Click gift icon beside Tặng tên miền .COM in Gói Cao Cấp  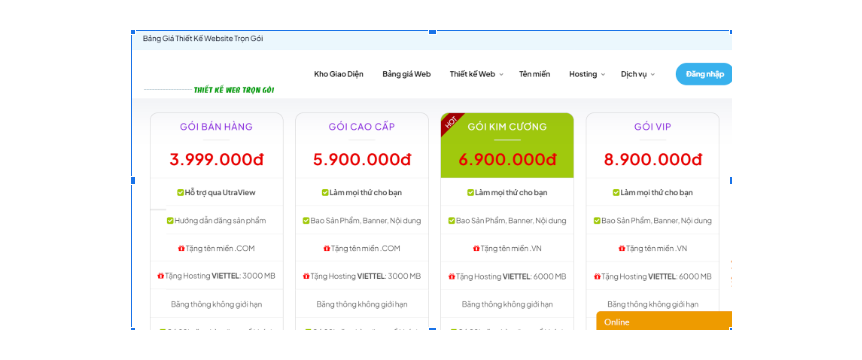pyautogui.click(x=327, y=248)
